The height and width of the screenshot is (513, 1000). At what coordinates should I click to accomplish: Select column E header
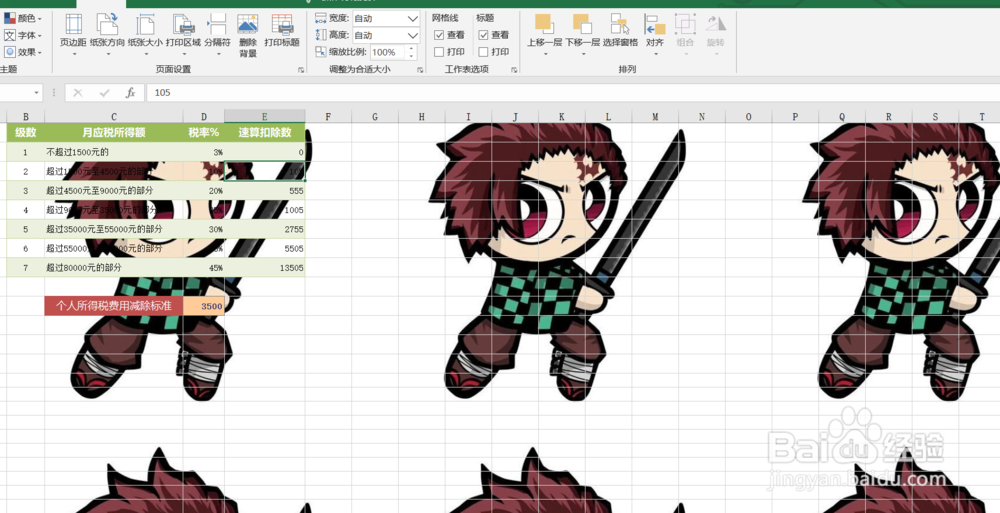pyautogui.click(x=265, y=117)
